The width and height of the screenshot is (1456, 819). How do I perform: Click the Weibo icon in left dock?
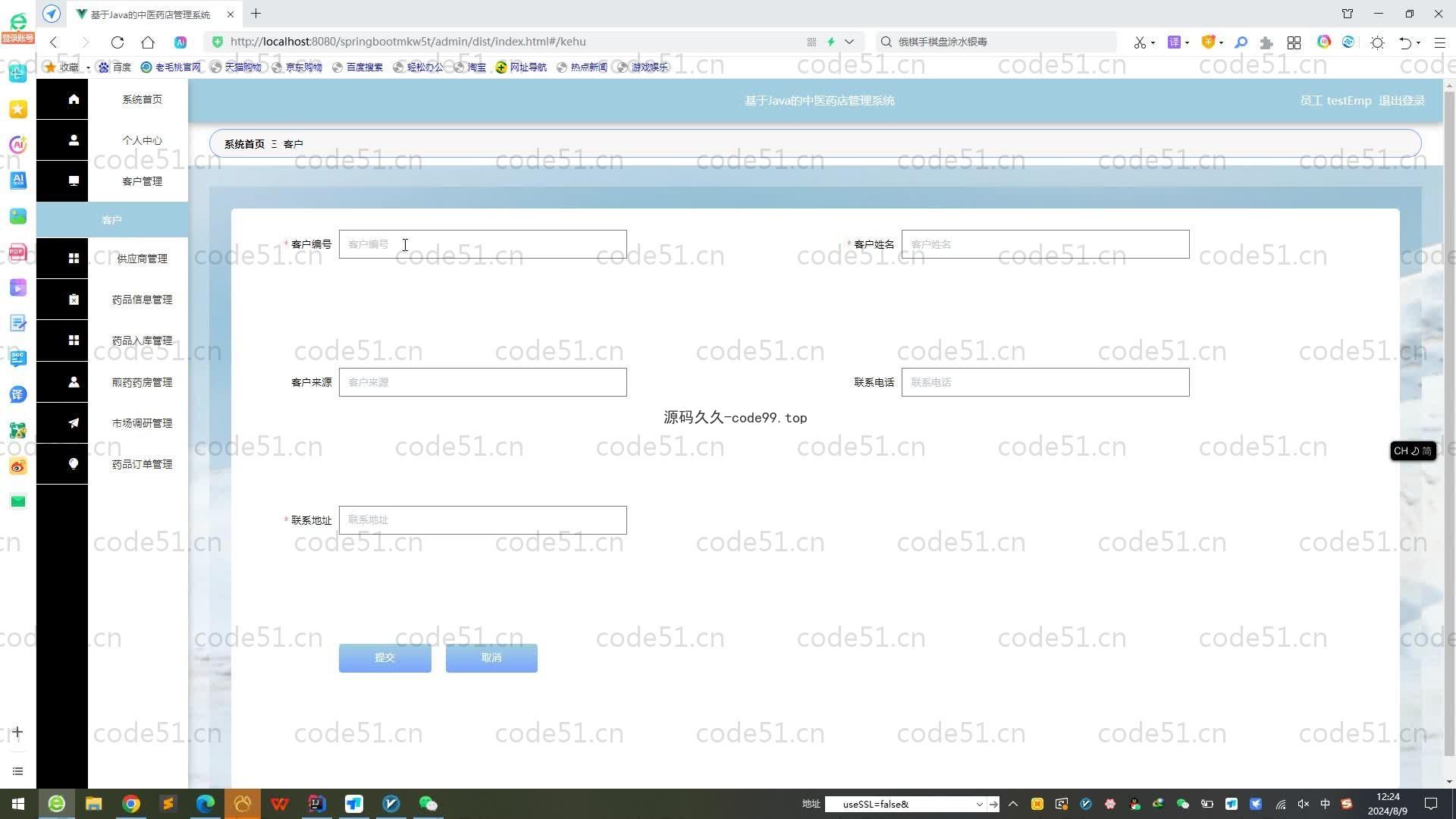click(18, 466)
